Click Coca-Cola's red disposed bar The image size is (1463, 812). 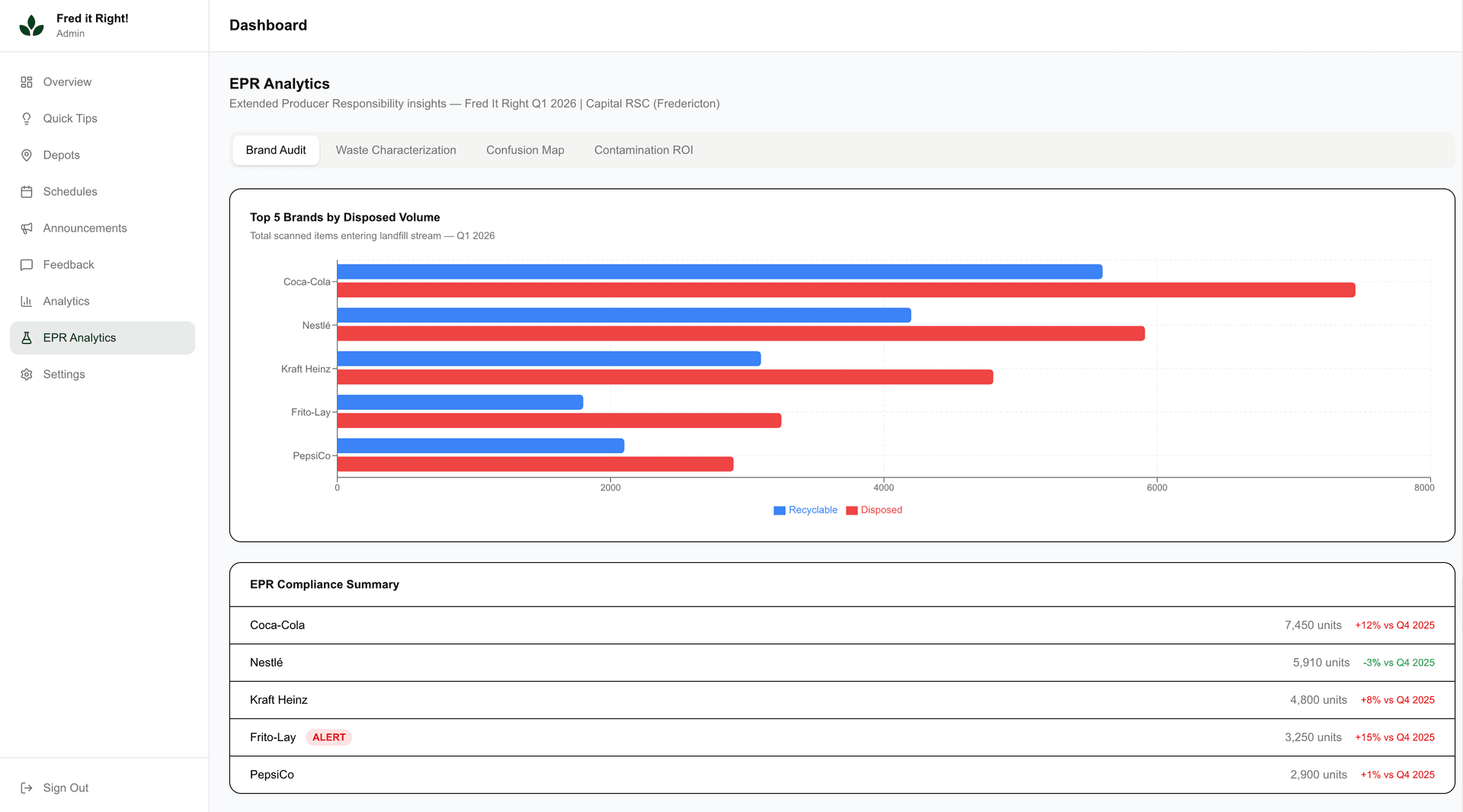click(846, 290)
